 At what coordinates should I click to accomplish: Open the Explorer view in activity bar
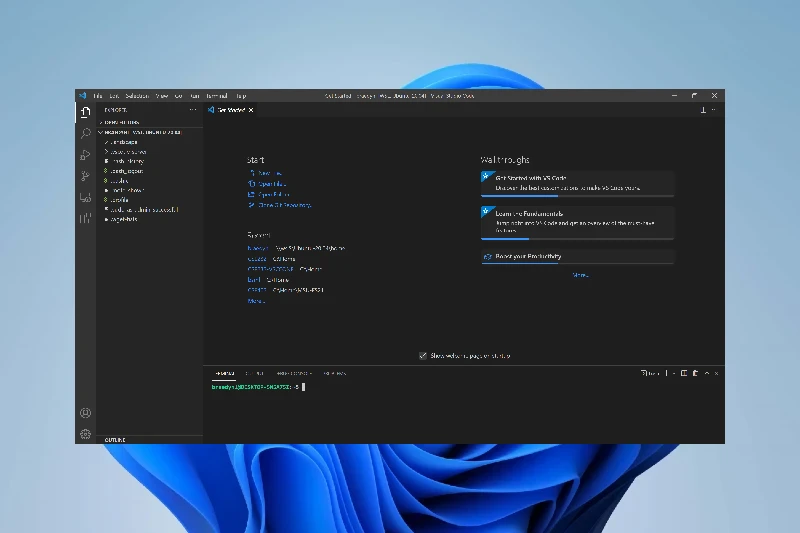pos(85,112)
